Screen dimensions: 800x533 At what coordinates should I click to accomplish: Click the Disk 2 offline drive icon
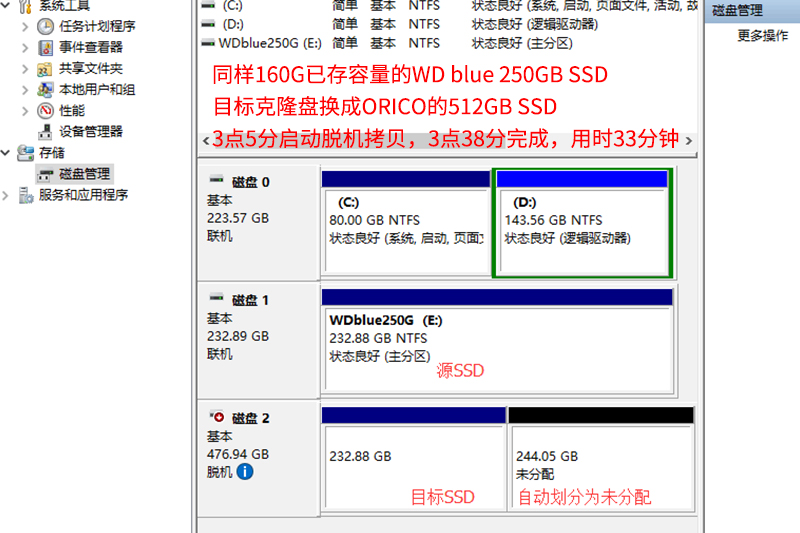click(217, 416)
